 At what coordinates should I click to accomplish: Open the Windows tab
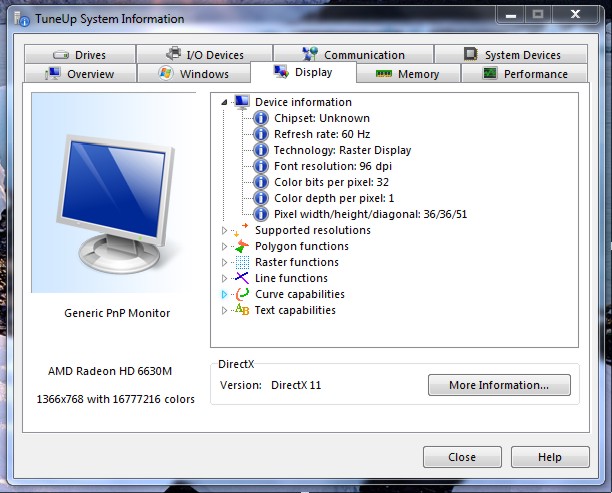pos(194,73)
